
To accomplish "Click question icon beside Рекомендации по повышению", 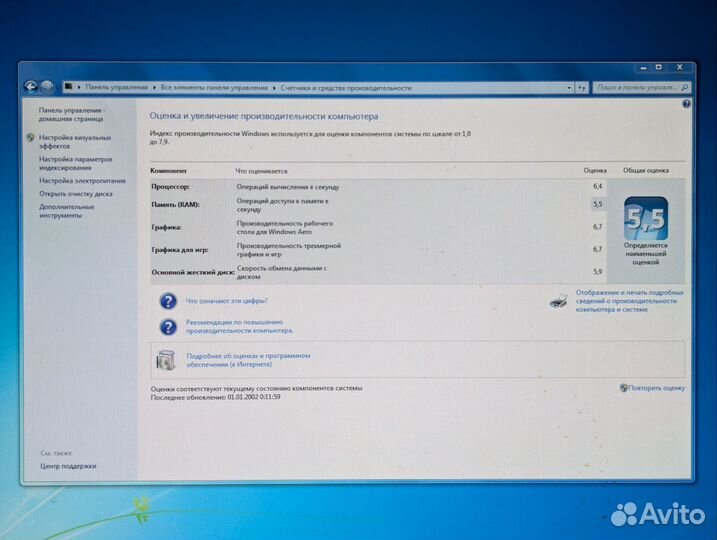I will coord(168,326).
